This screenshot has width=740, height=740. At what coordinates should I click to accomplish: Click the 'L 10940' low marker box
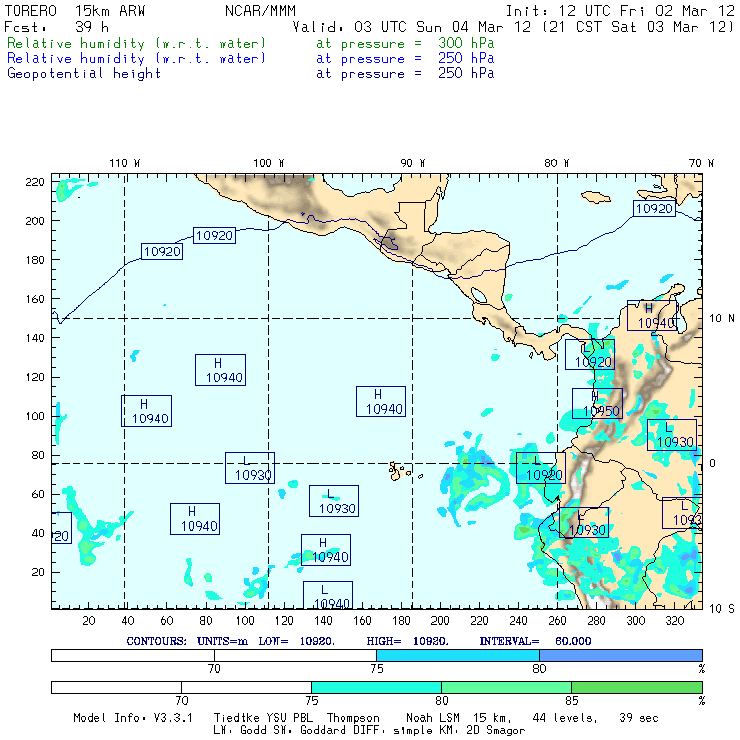tap(328, 596)
